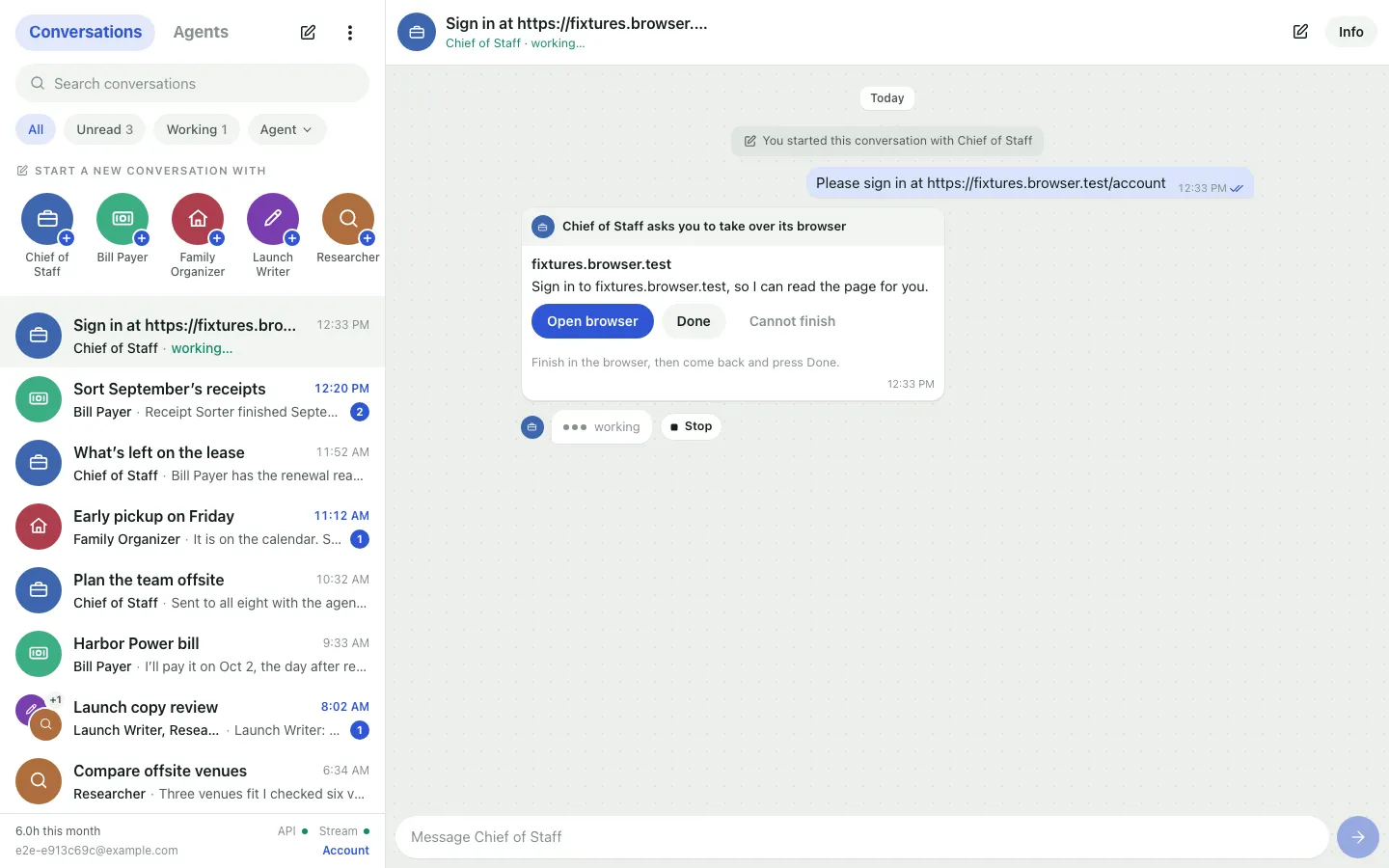
Task: Open the Account link
Action: point(345,851)
